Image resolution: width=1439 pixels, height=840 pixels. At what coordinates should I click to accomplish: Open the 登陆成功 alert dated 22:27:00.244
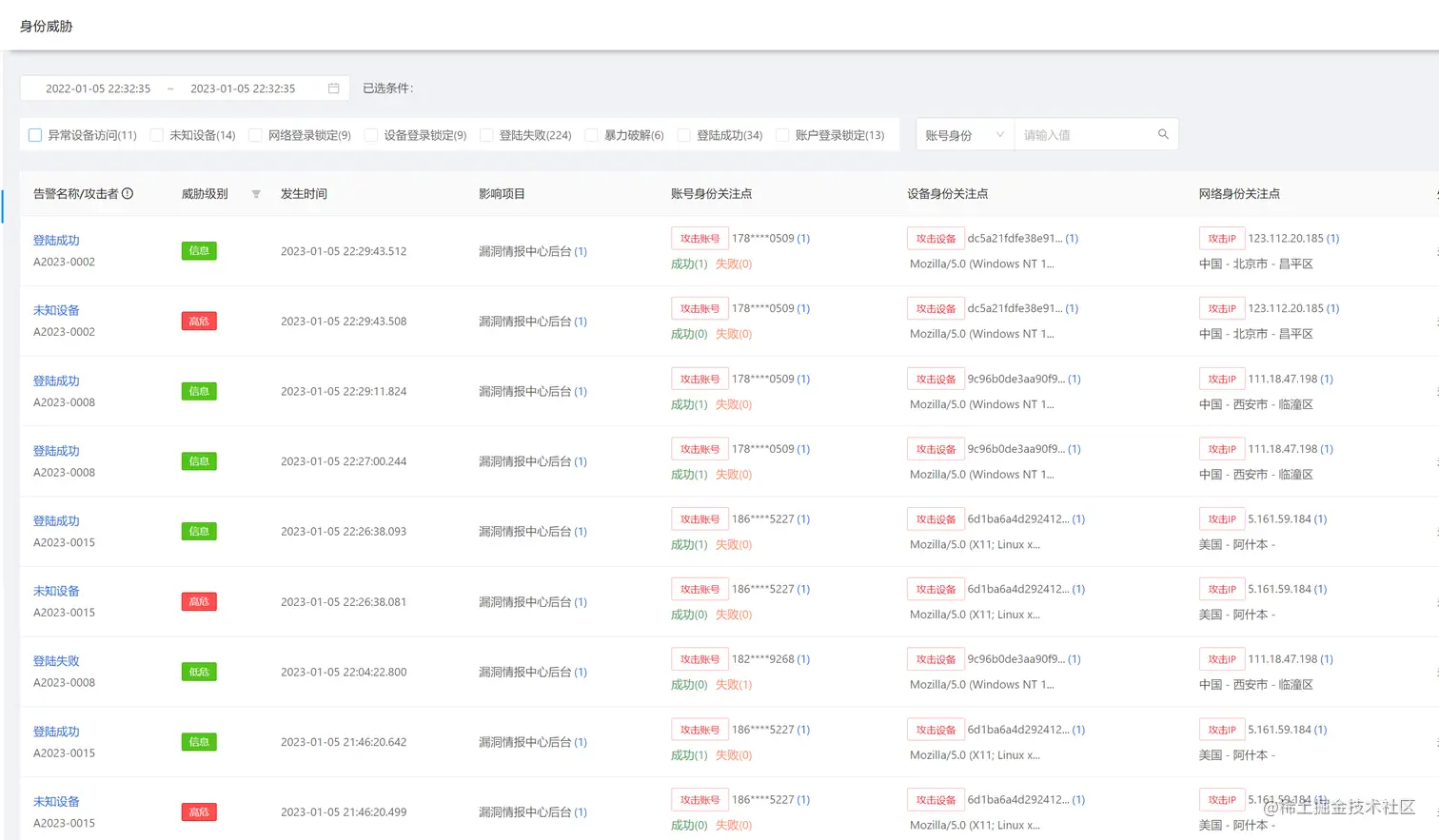coord(56,451)
